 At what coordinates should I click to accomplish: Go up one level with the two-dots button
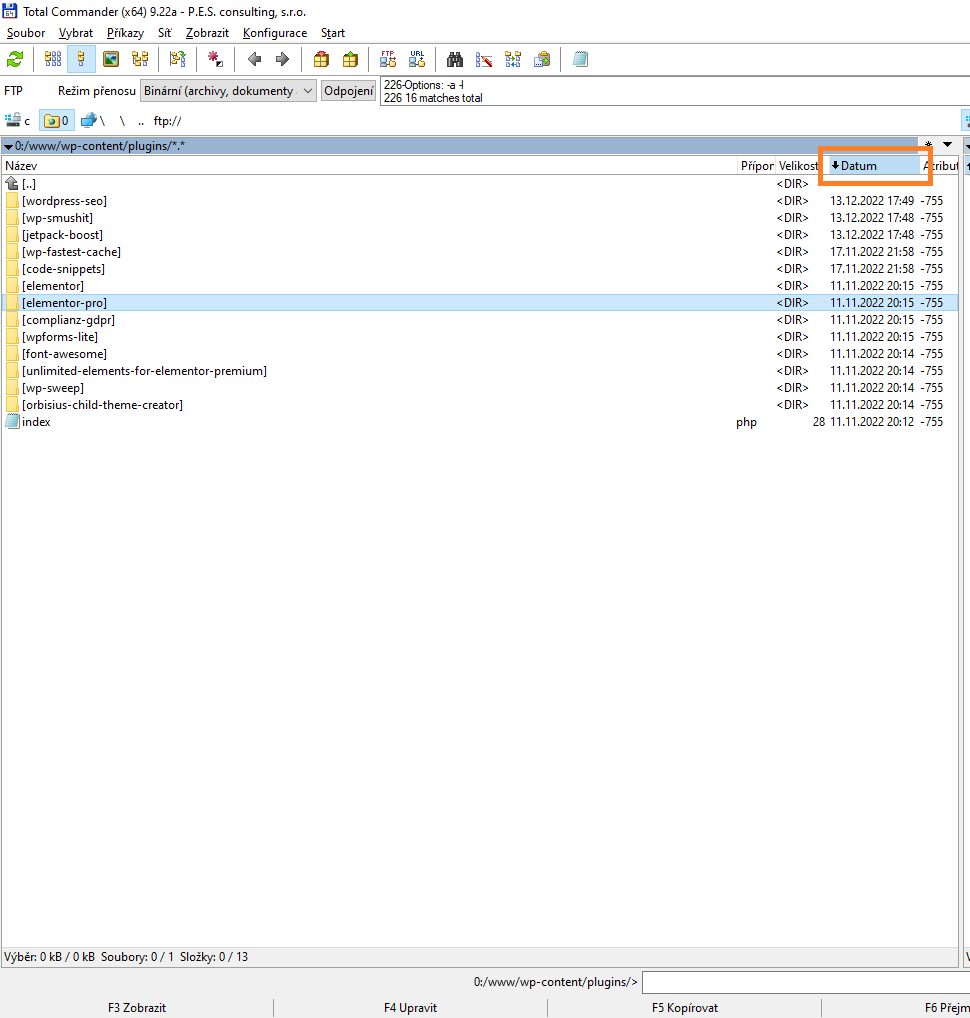(141, 121)
